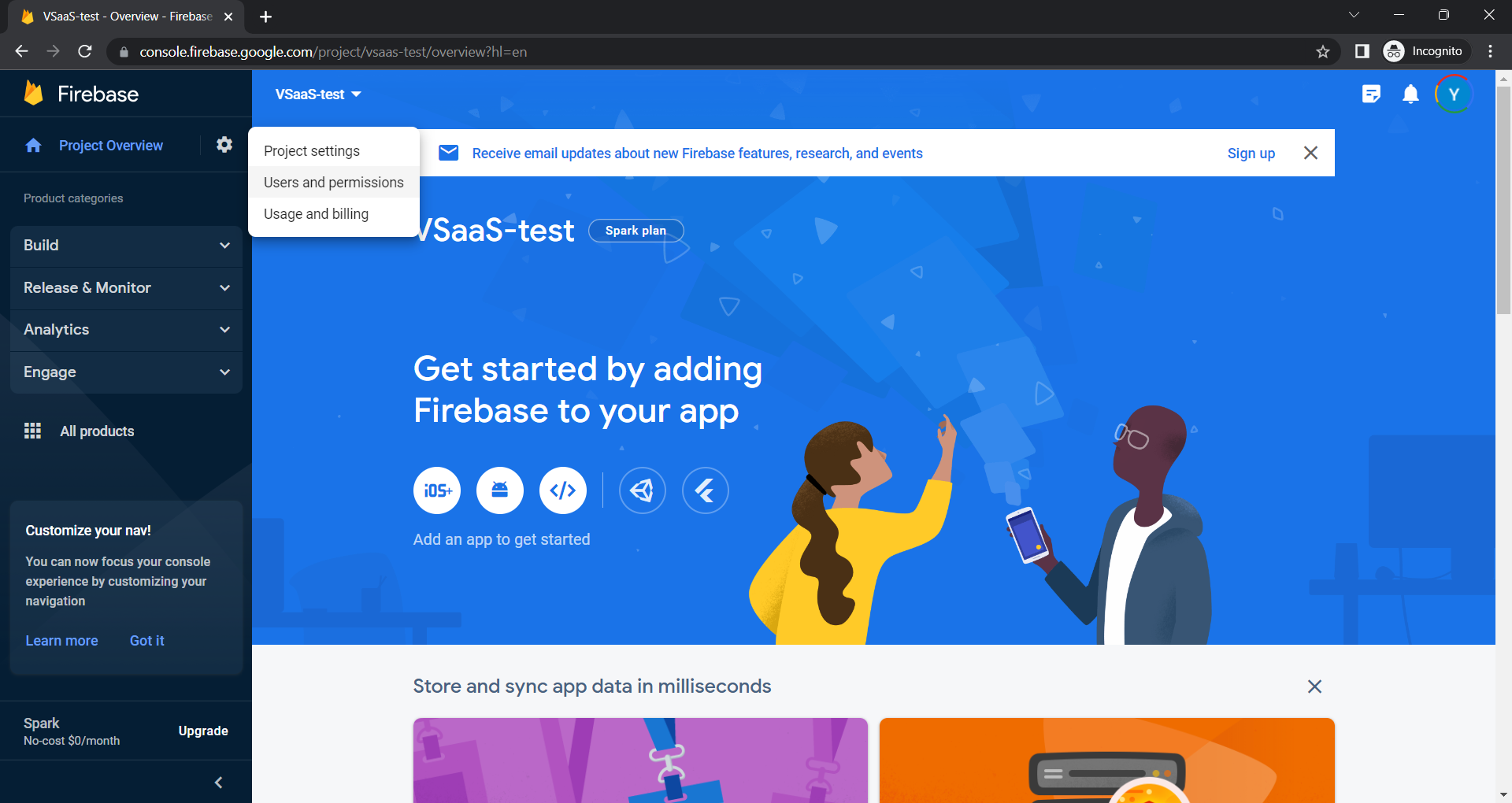Click the Upgrade plan button

click(x=203, y=731)
